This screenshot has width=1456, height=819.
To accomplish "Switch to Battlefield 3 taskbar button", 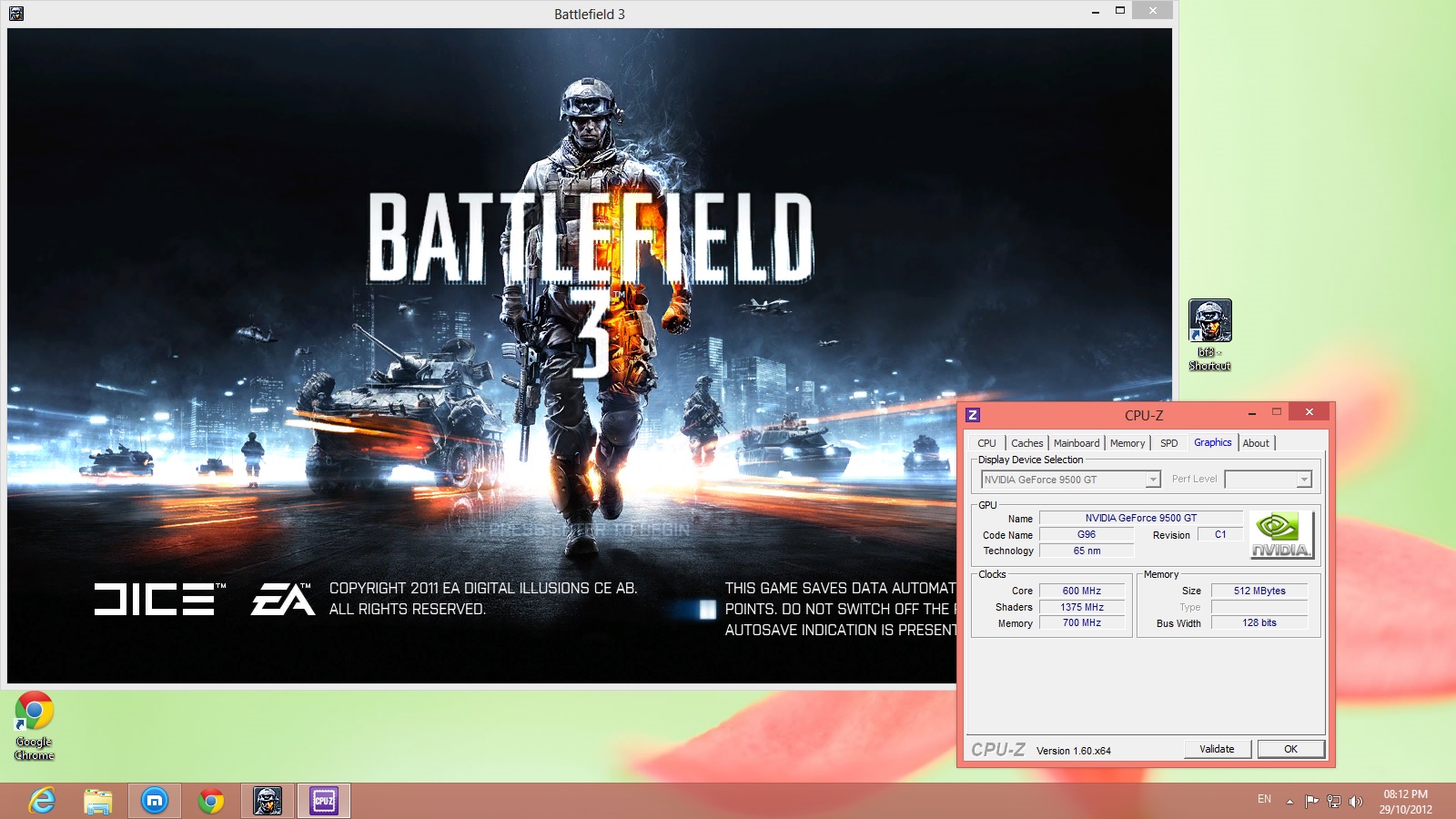I will coord(268,801).
